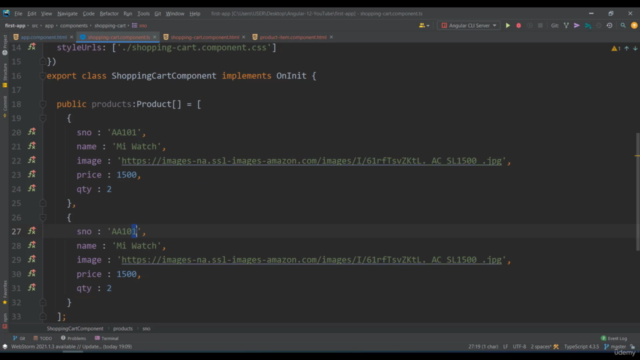
Task: Click the read-only lock toggle in status bar
Action: [x=632, y=347]
